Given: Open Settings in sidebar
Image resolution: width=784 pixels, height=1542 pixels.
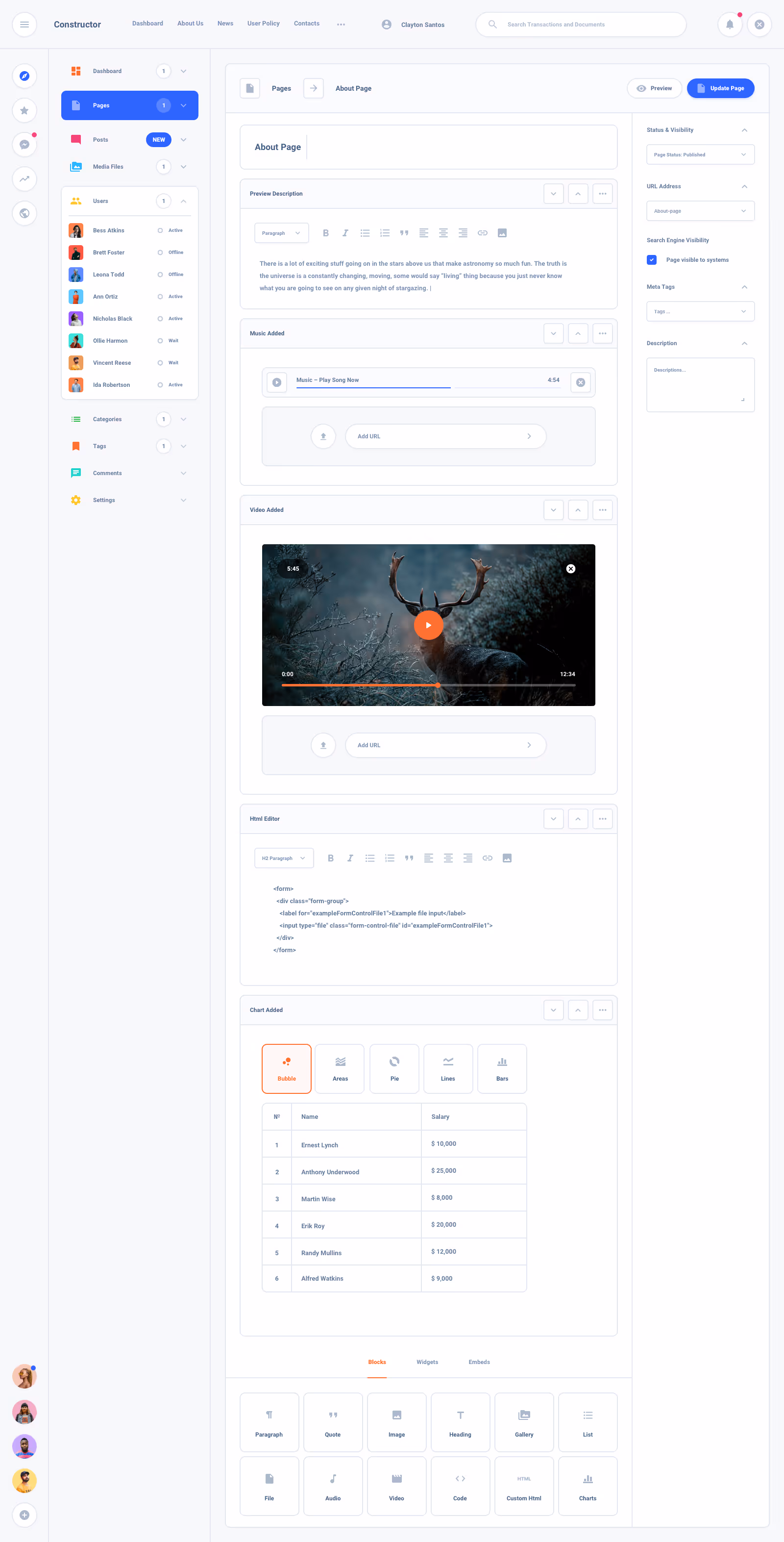Looking at the screenshot, I should pyautogui.click(x=130, y=501).
